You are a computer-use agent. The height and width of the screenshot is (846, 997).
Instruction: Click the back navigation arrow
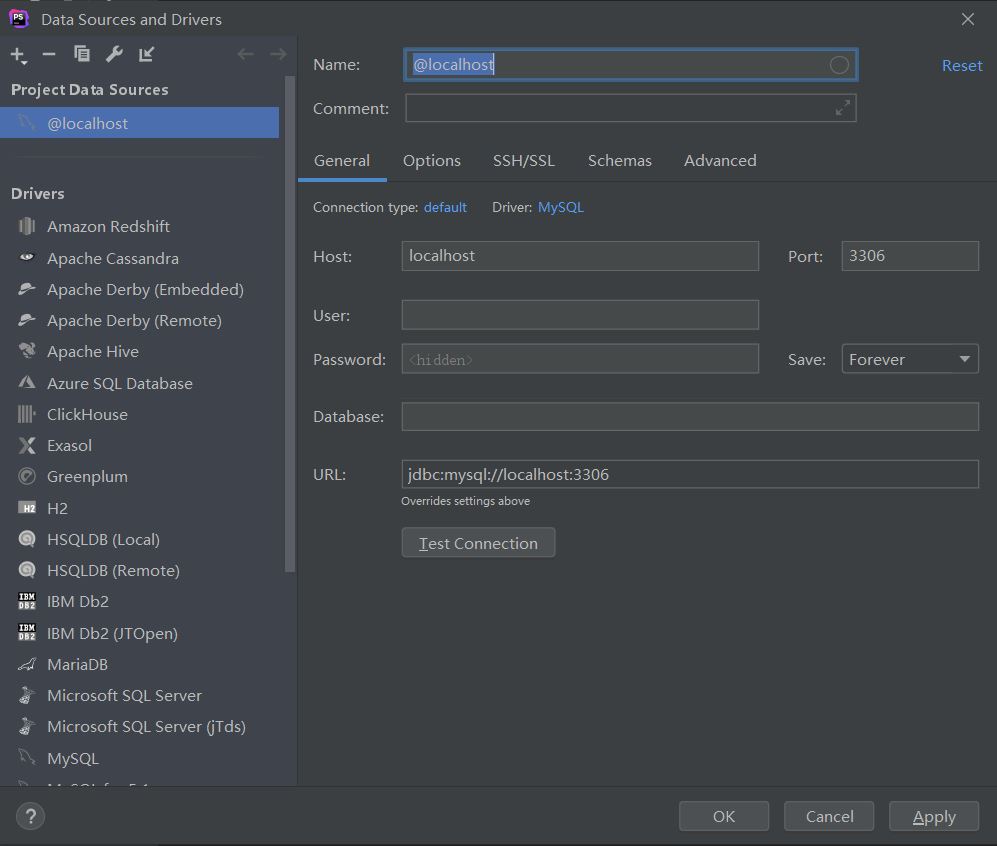point(246,54)
